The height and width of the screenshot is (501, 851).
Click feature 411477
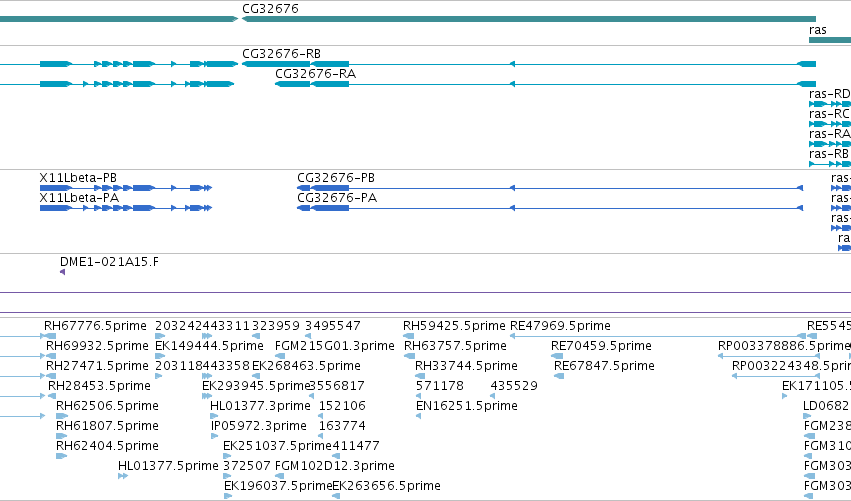point(355,446)
